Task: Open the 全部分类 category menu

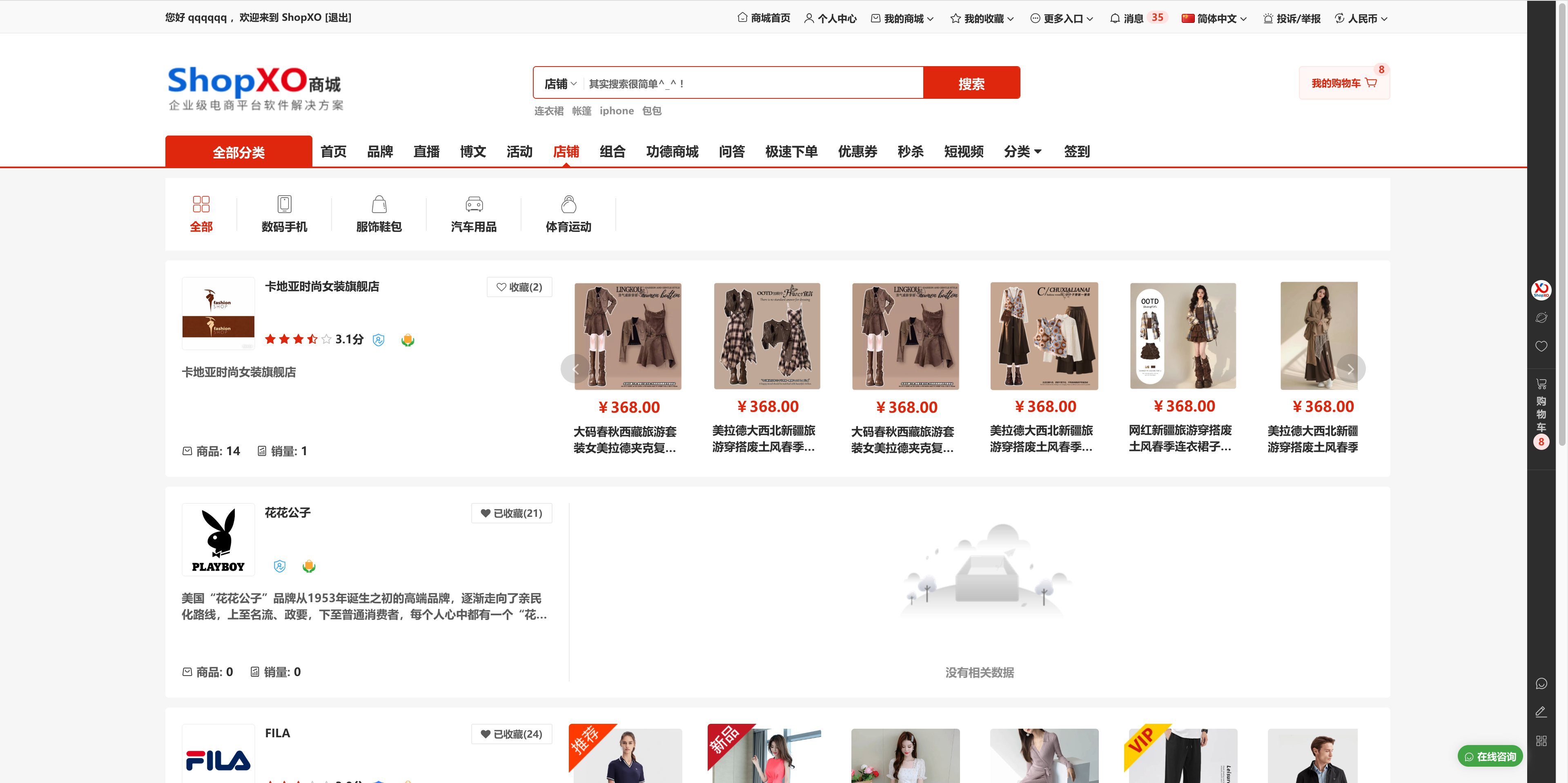Action: 238,151
